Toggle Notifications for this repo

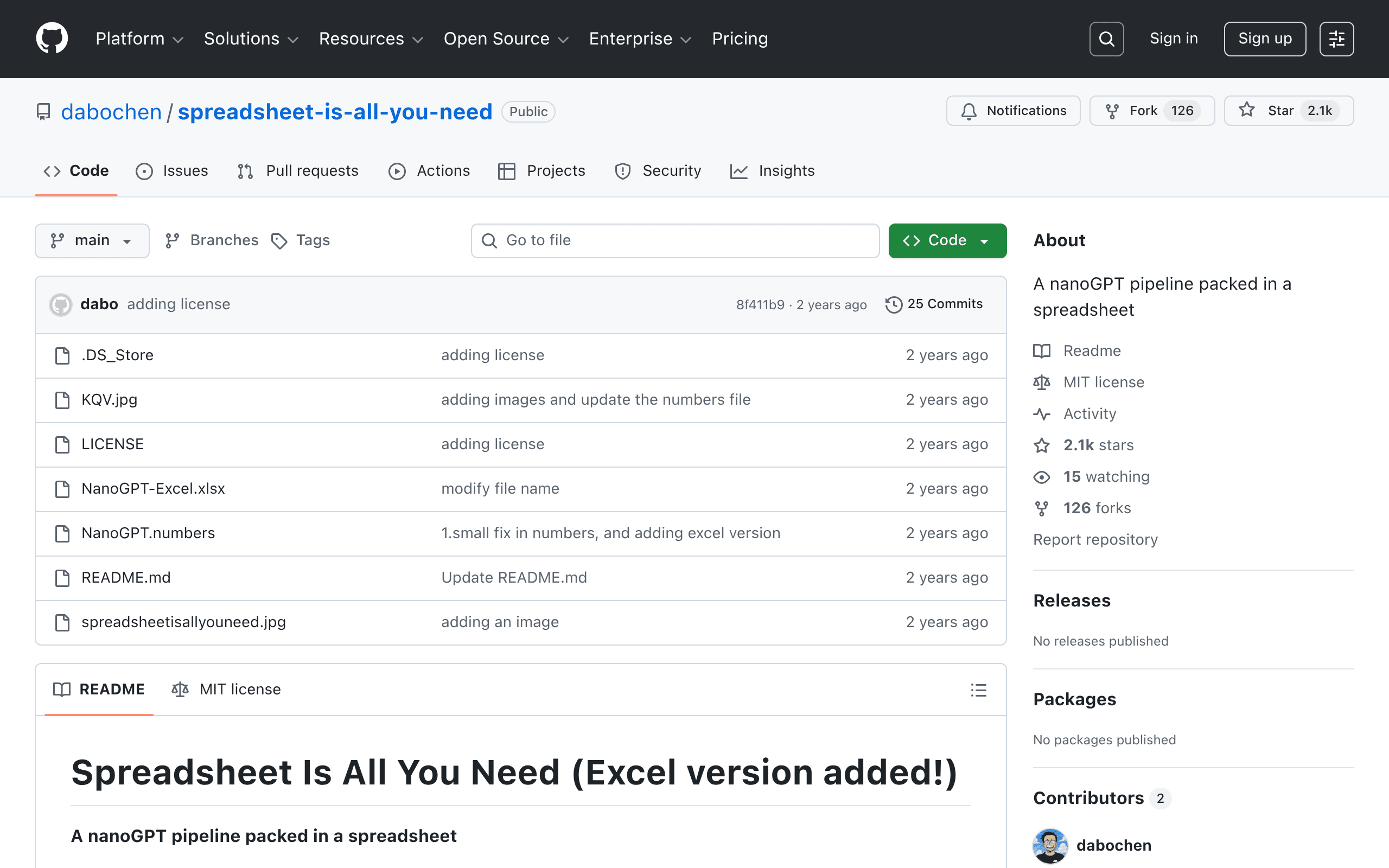pos(1013,111)
